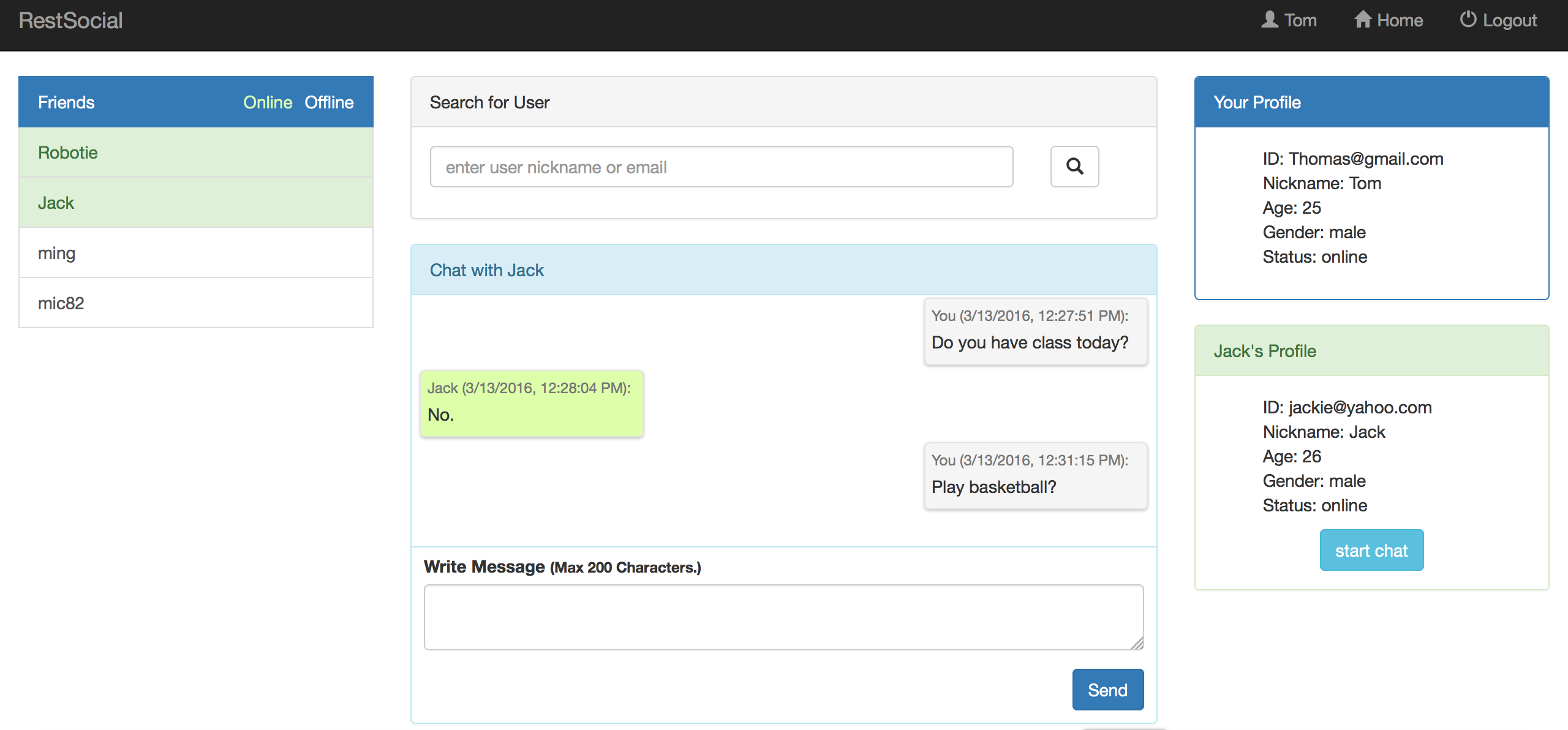This screenshot has width=1568, height=730.
Task: Click the 'Write Message' label
Action: (484, 566)
